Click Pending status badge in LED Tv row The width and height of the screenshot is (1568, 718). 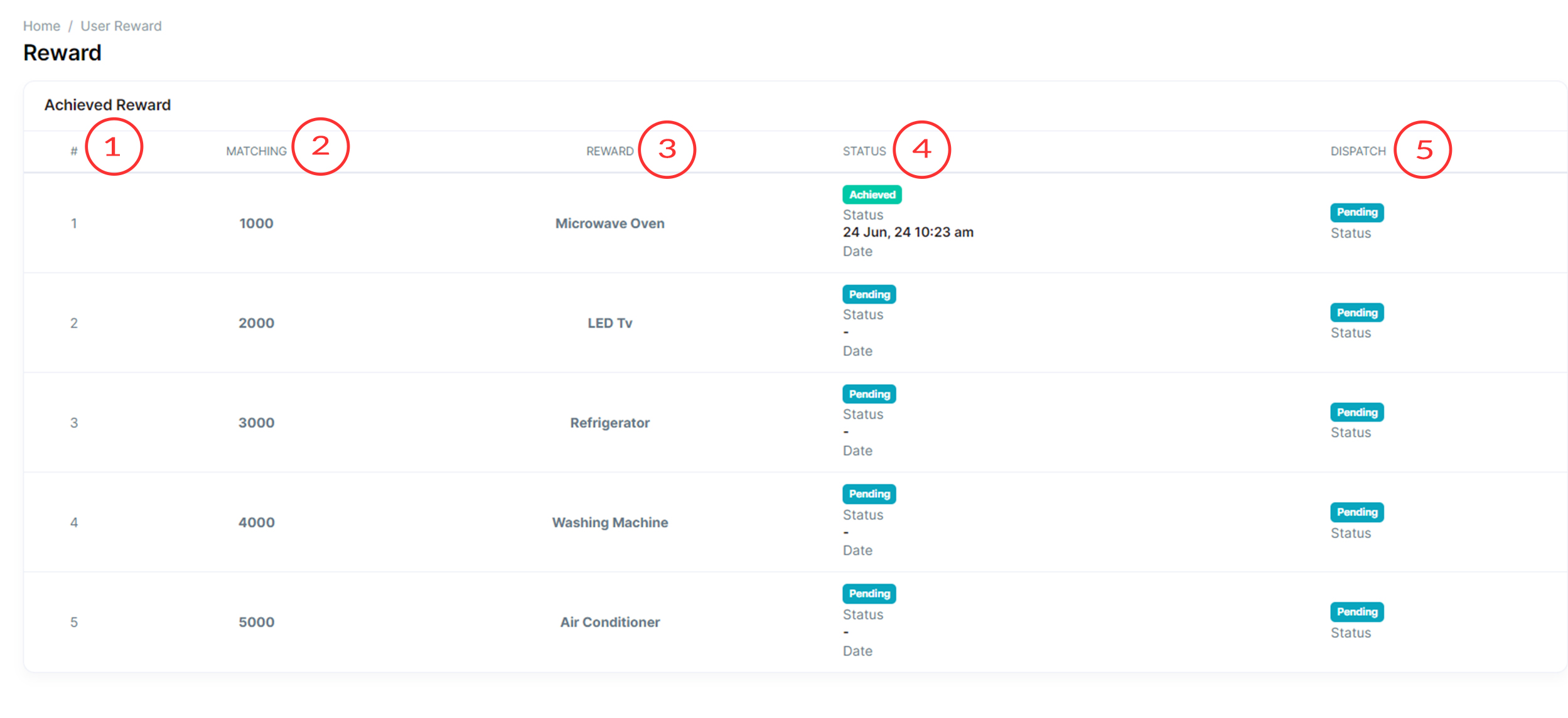click(869, 294)
